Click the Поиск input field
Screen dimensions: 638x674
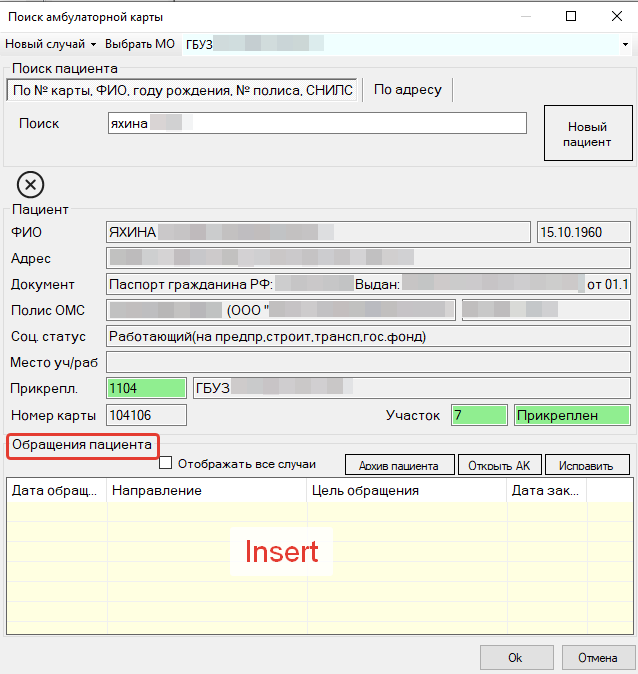click(x=317, y=123)
